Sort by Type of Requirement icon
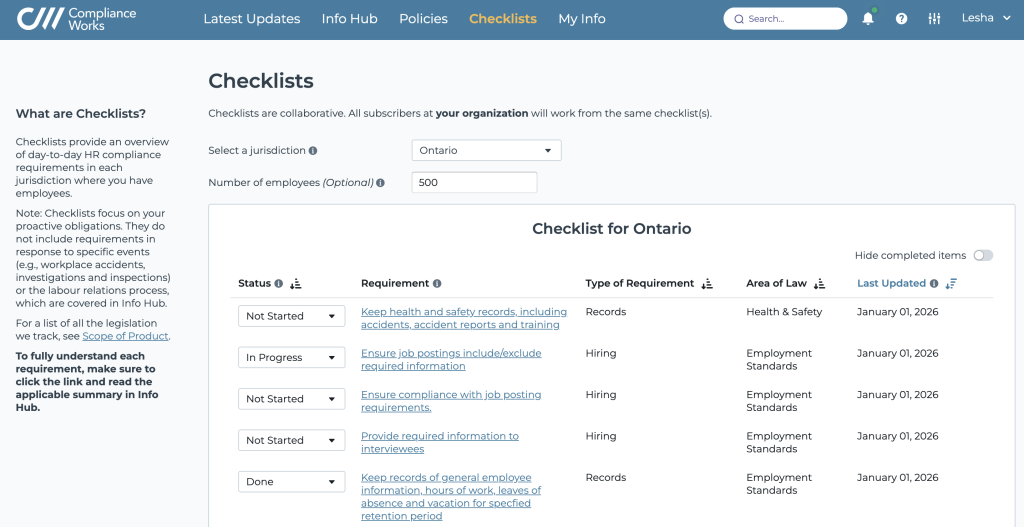The width and height of the screenshot is (1024, 527). 707,284
